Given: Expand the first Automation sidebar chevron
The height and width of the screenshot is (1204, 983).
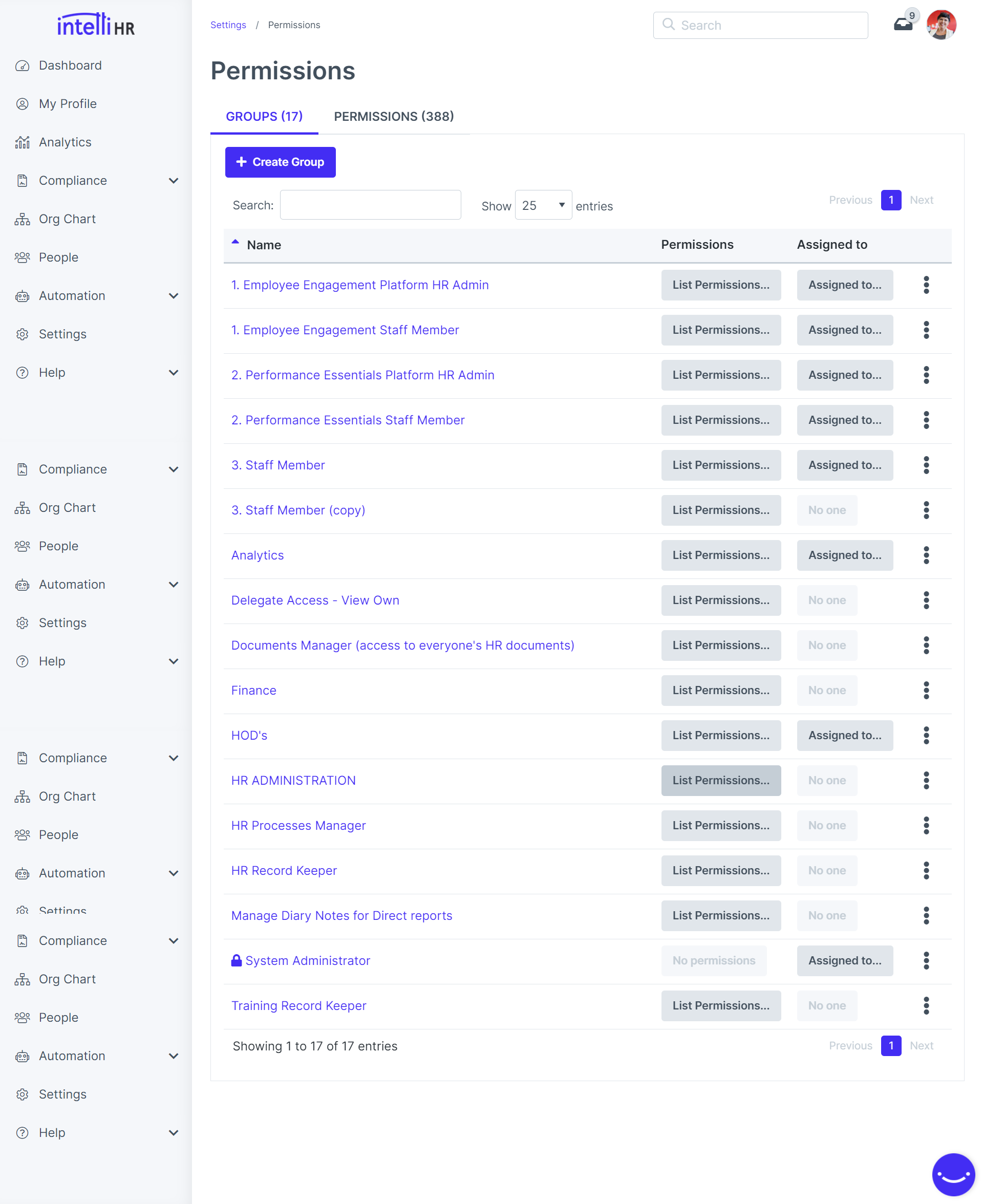Looking at the screenshot, I should 173,296.
